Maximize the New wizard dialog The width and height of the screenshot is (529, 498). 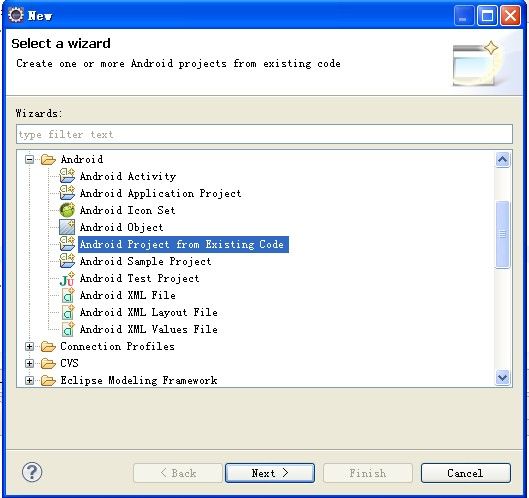tap(487, 16)
